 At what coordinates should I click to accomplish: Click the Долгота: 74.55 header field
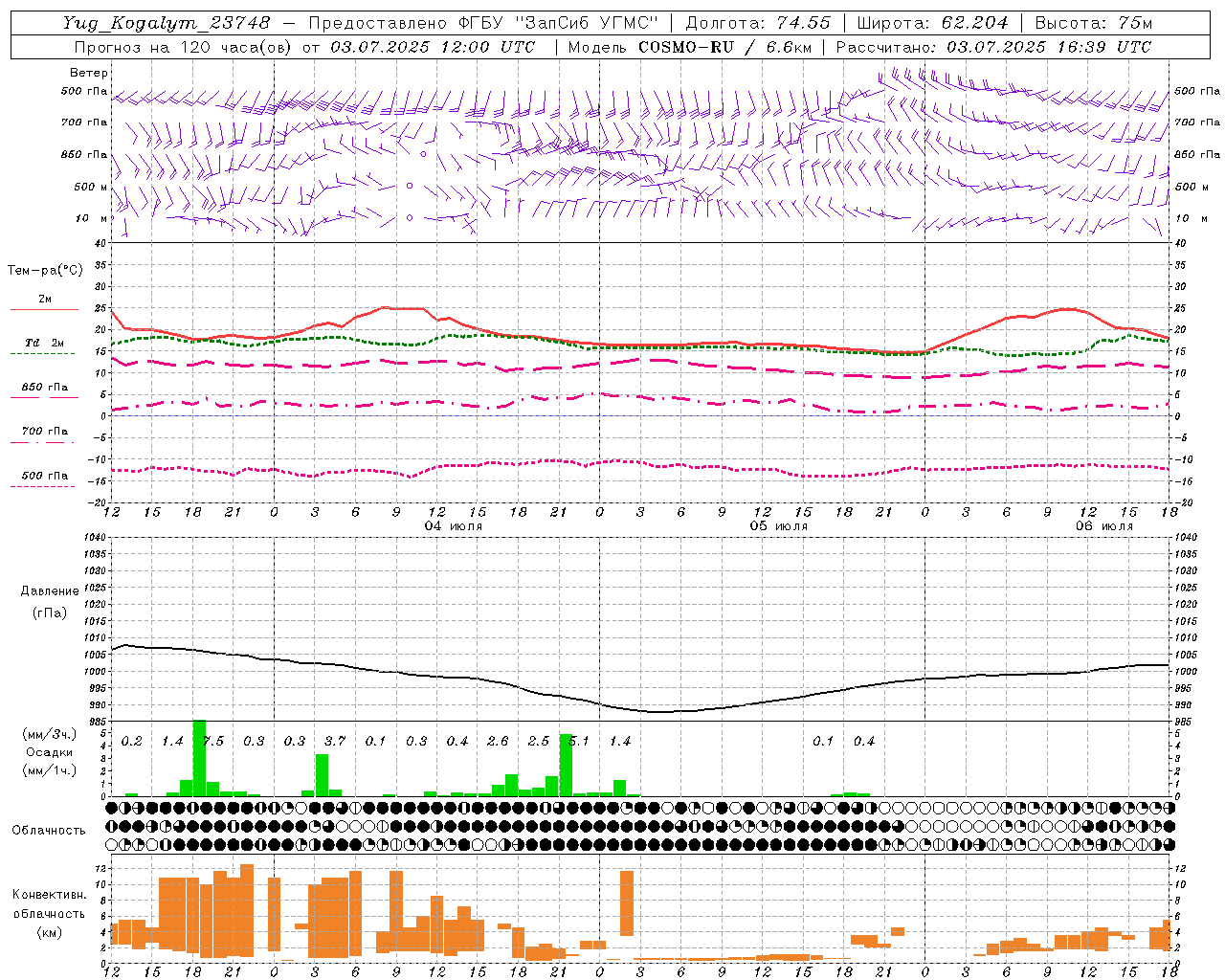(x=758, y=23)
